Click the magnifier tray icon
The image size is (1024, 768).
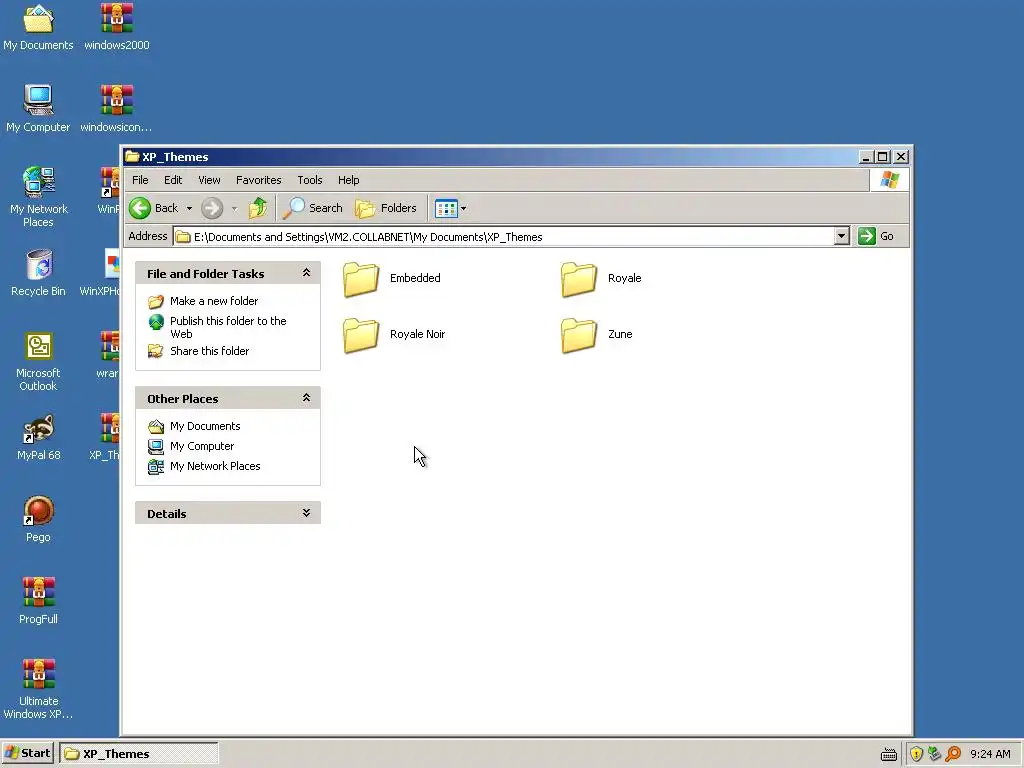coord(953,754)
